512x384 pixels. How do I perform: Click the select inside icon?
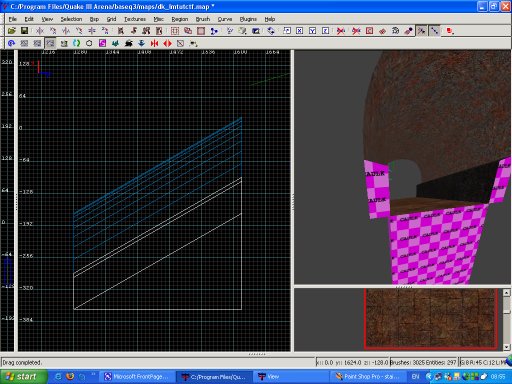pyautogui.click(x=159, y=31)
